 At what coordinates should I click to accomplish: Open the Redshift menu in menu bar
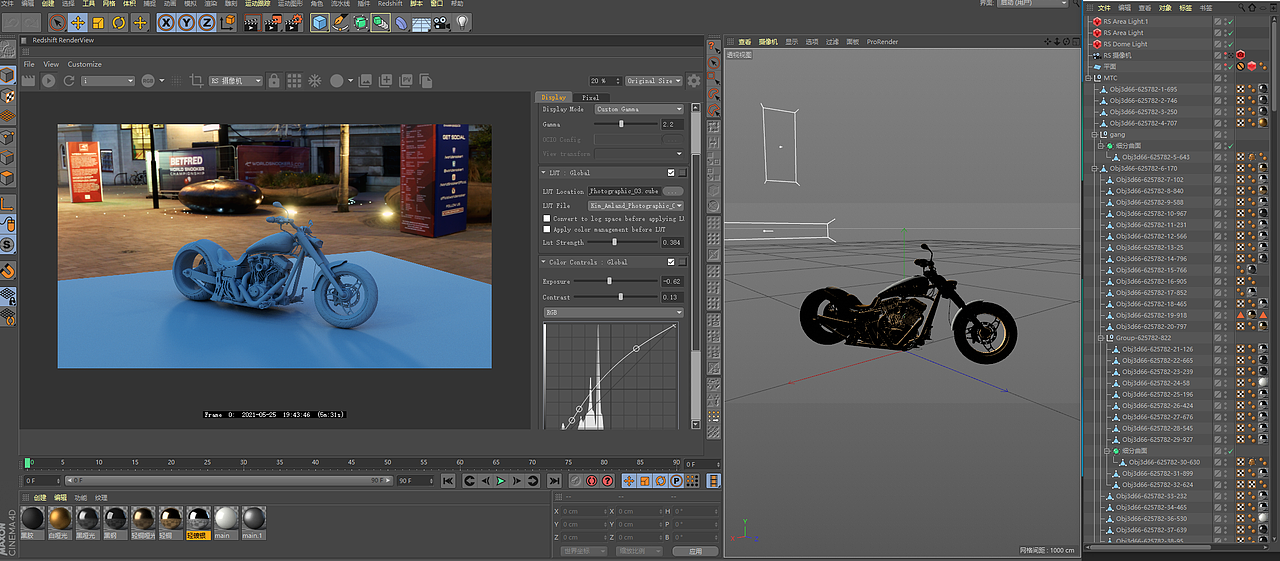click(x=390, y=4)
